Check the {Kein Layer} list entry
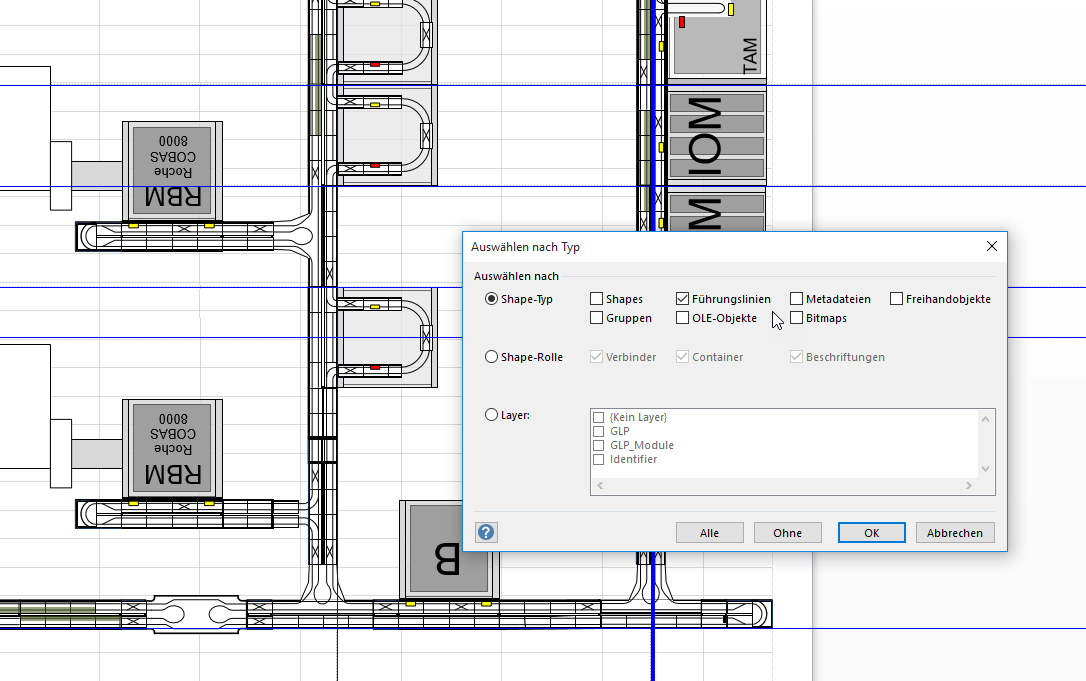The image size is (1086, 681). (598, 417)
